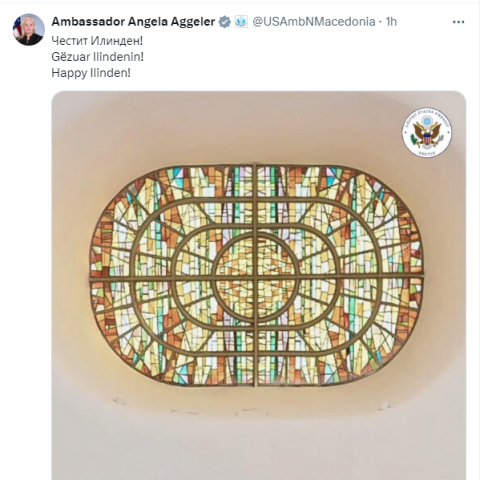
Task: Click the American flag in the avatar
Action: click(x=17, y=28)
